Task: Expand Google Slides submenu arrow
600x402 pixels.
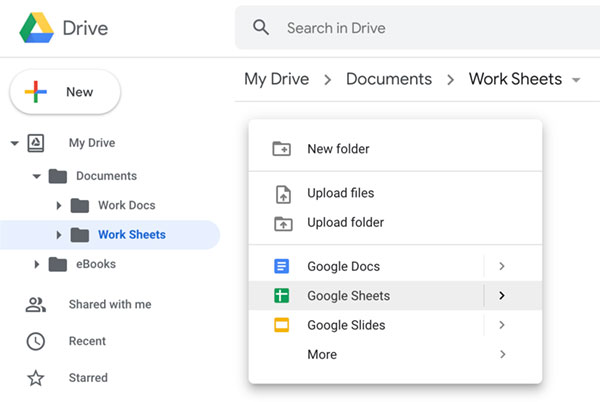Action: tap(502, 325)
